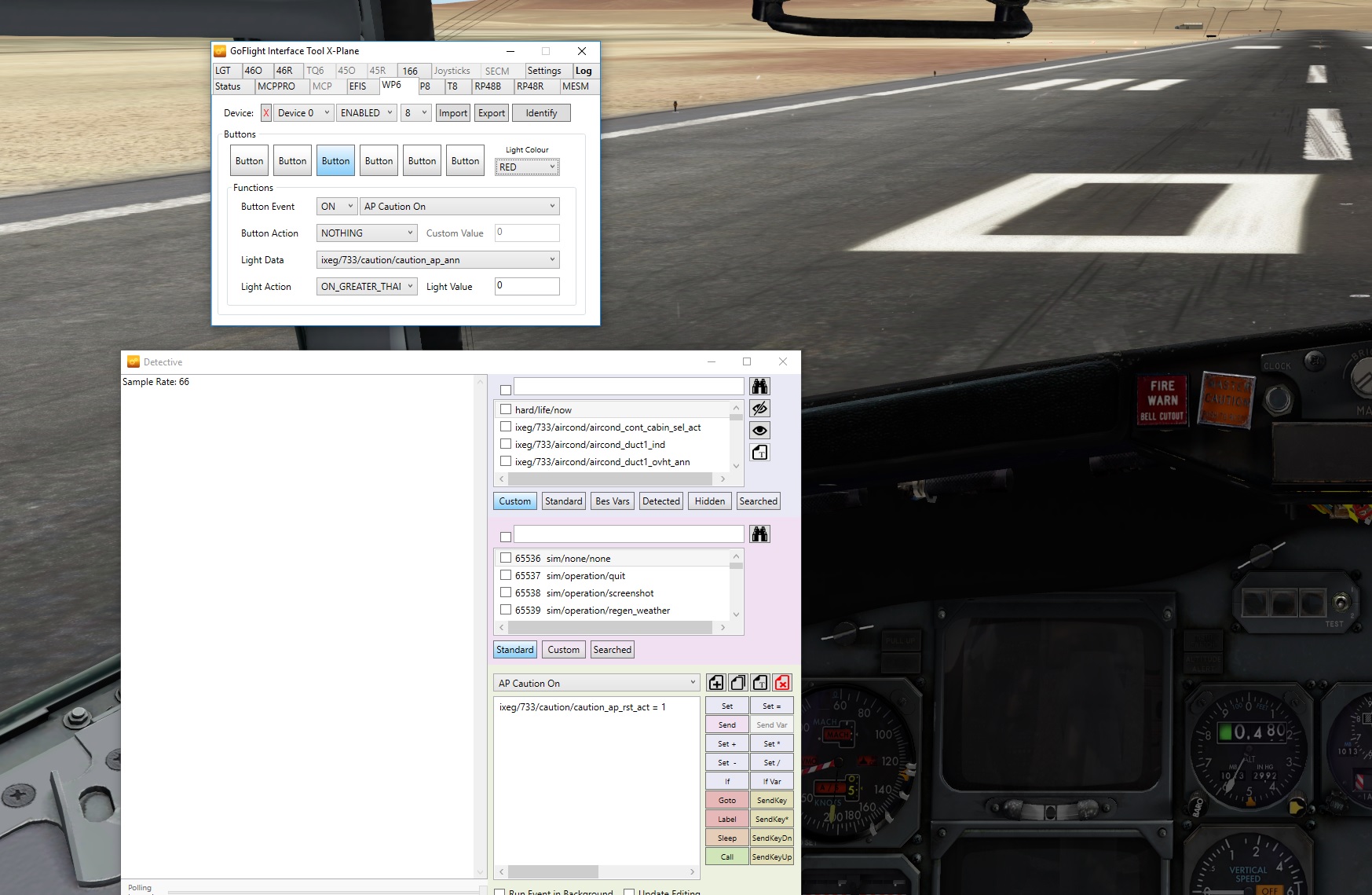Switch to the MCPPRO tab
1372x895 pixels.
[x=276, y=86]
